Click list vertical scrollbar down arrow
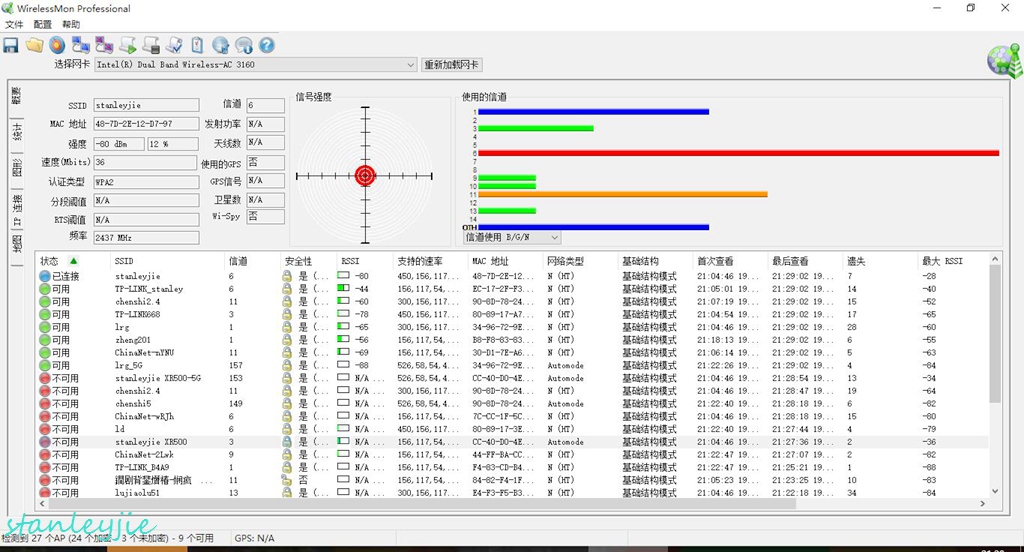The image size is (1024, 552). (x=995, y=491)
